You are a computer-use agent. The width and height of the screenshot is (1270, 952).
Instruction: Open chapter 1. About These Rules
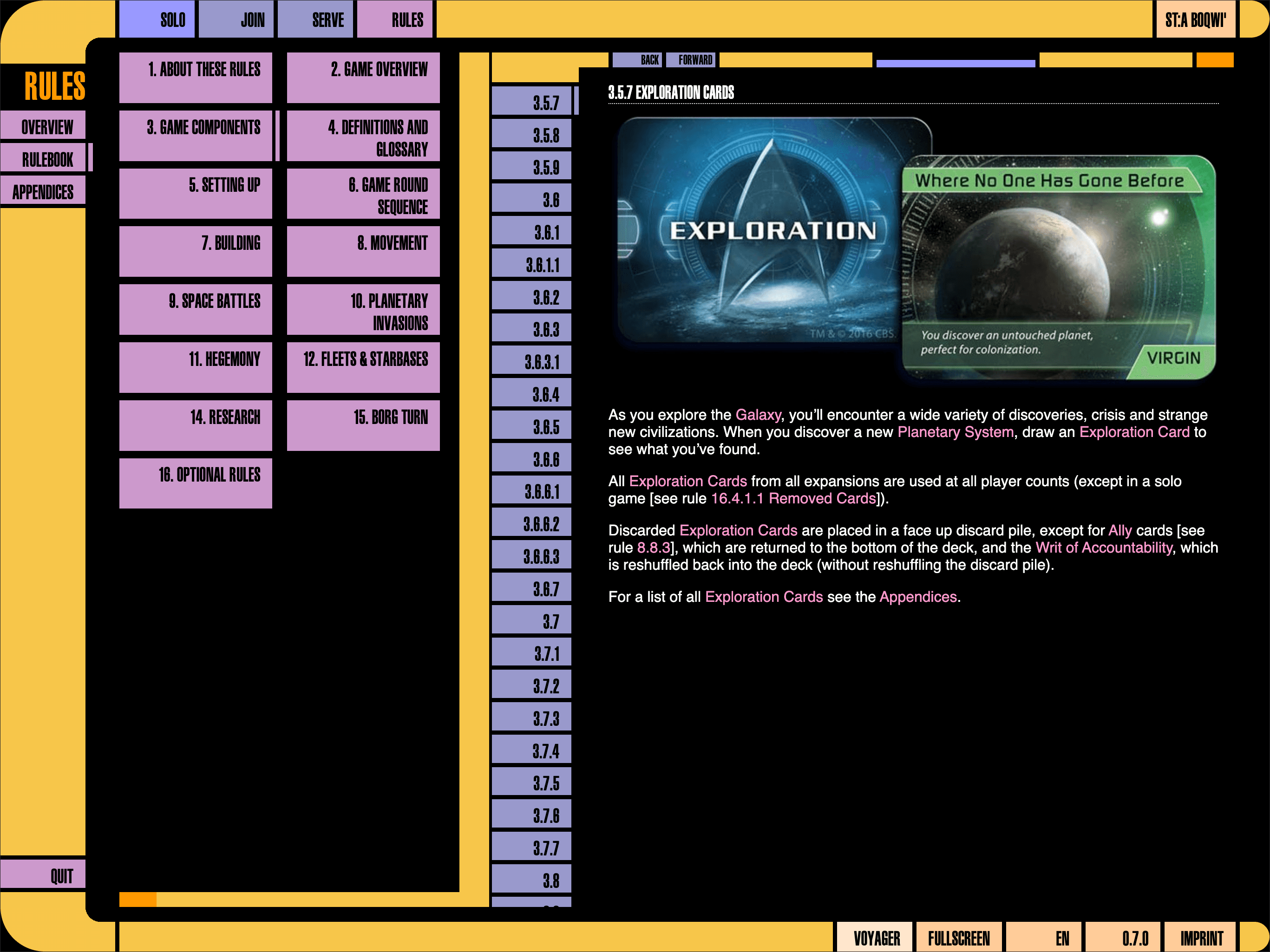[195, 78]
